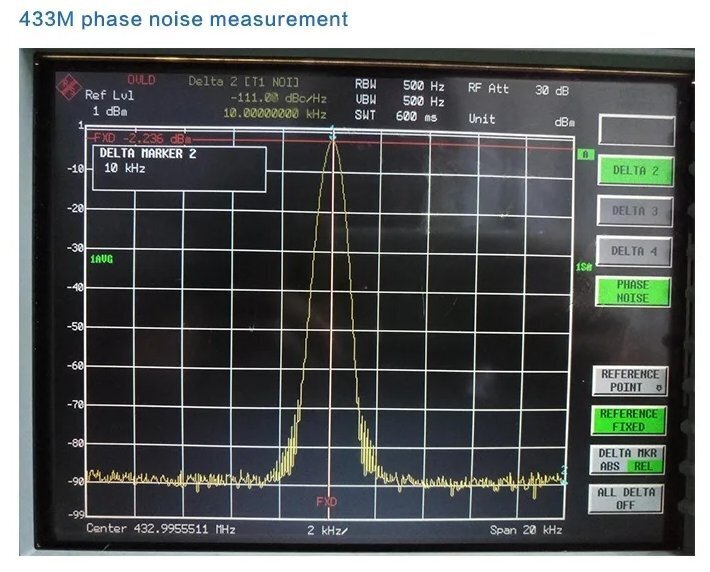Click the green 1AVG trace label
710x572 pixels.
(101, 259)
